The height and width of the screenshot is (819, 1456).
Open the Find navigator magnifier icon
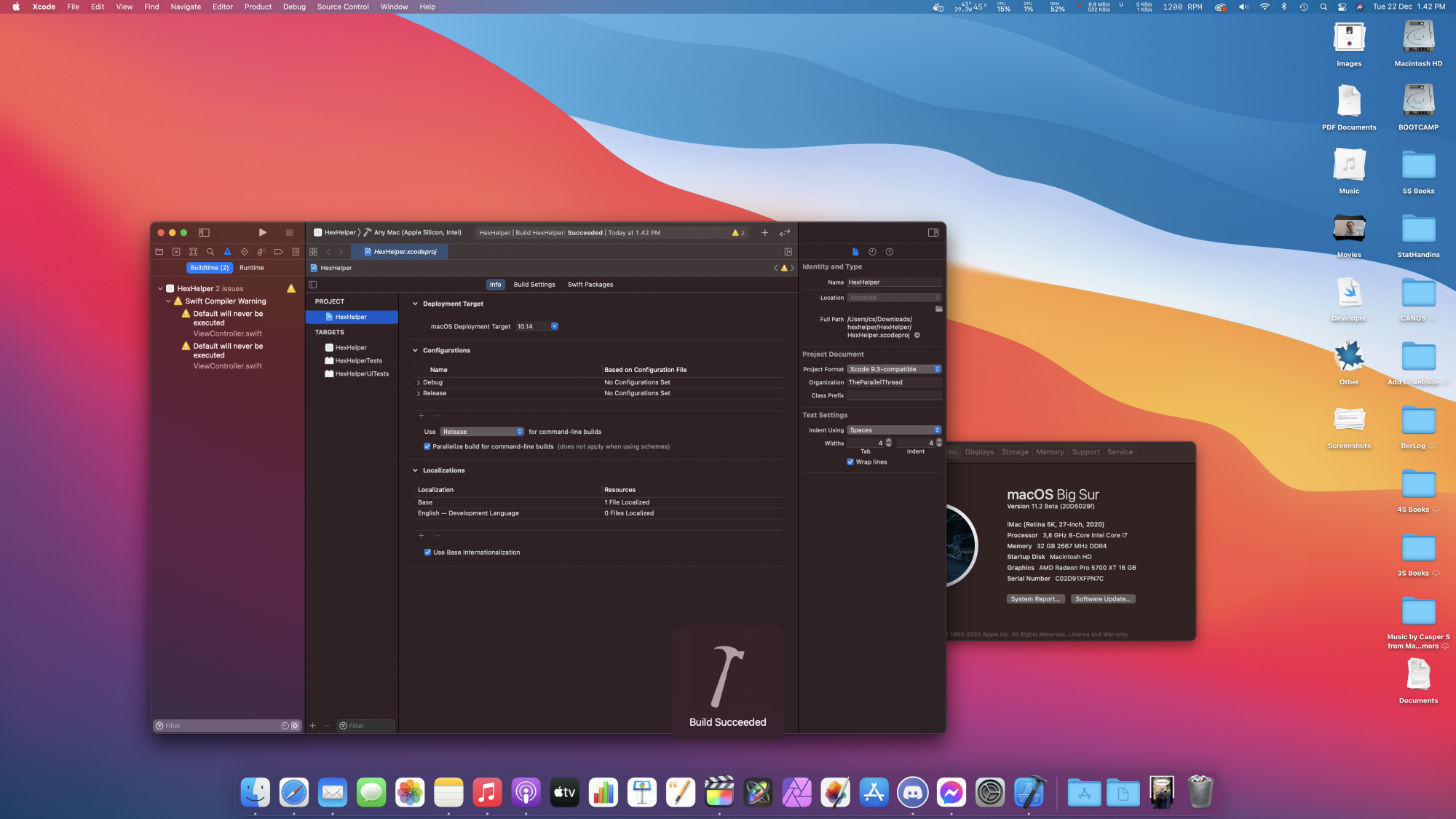[210, 252]
